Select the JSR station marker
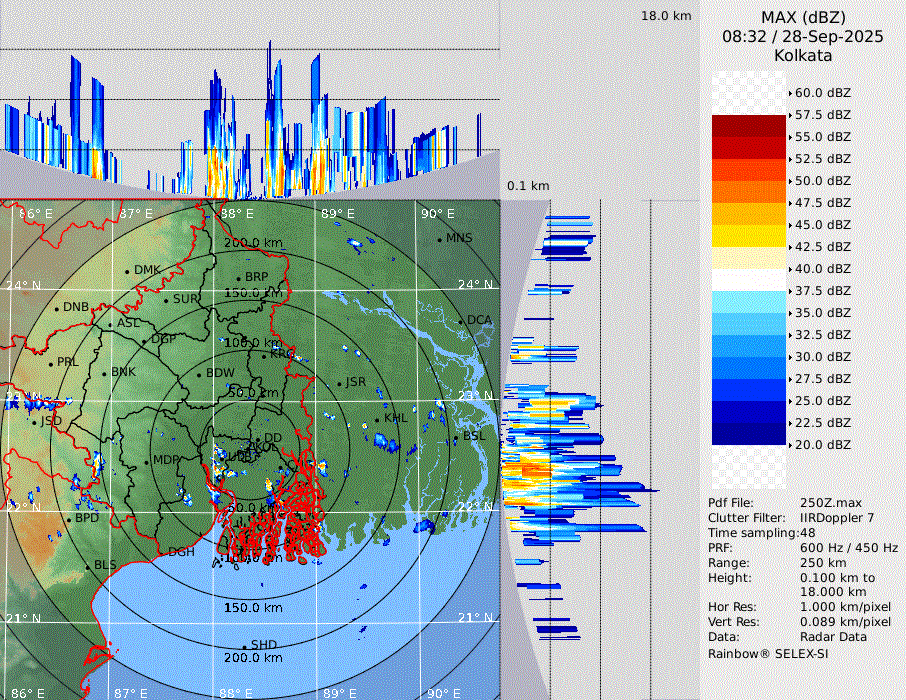 coord(338,383)
